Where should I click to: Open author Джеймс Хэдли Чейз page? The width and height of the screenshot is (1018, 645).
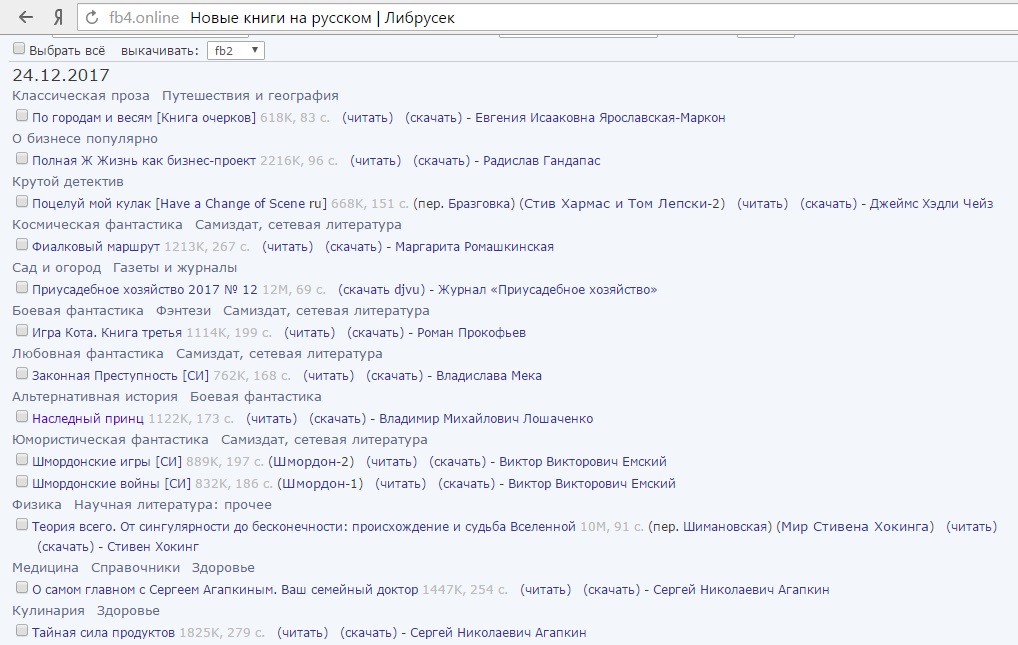coord(932,204)
